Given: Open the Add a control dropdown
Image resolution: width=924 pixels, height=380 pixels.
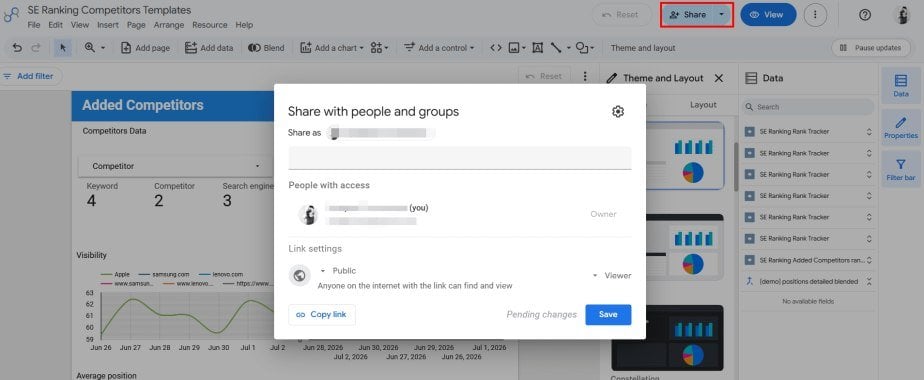Looking at the screenshot, I should pyautogui.click(x=439, y=48).
